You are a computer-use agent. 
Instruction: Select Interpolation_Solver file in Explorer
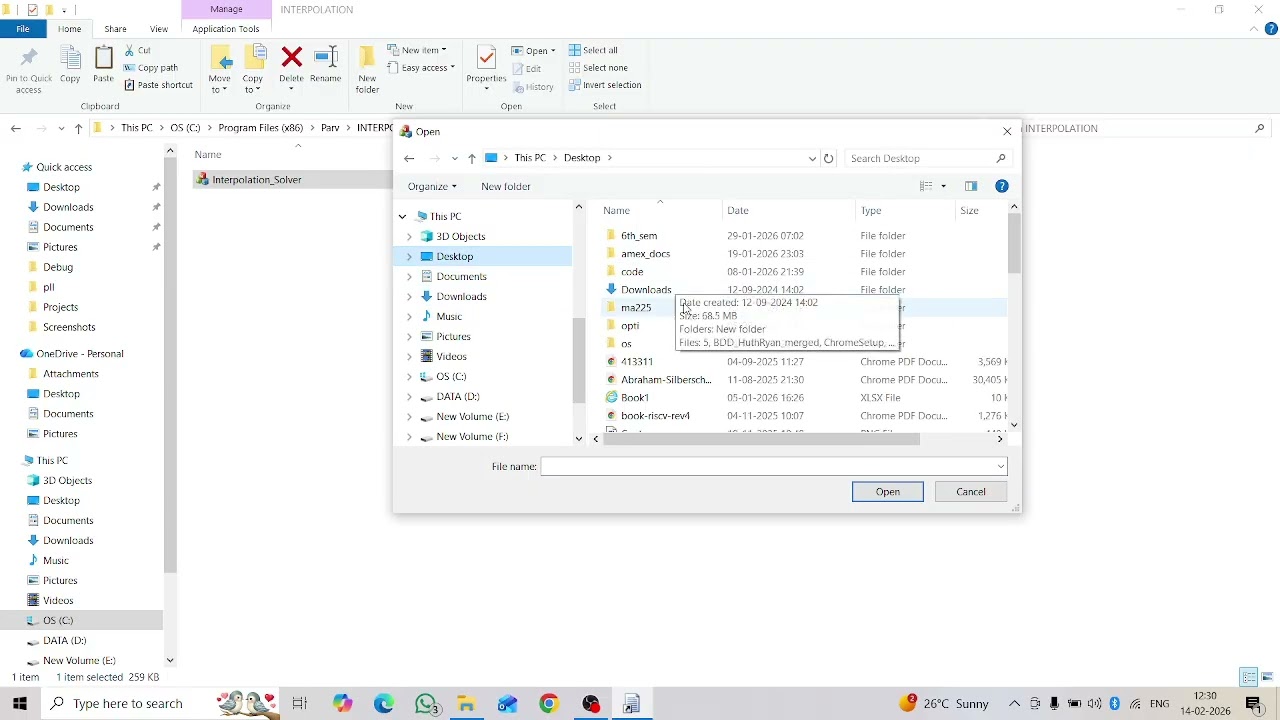(x=256, y=180)
